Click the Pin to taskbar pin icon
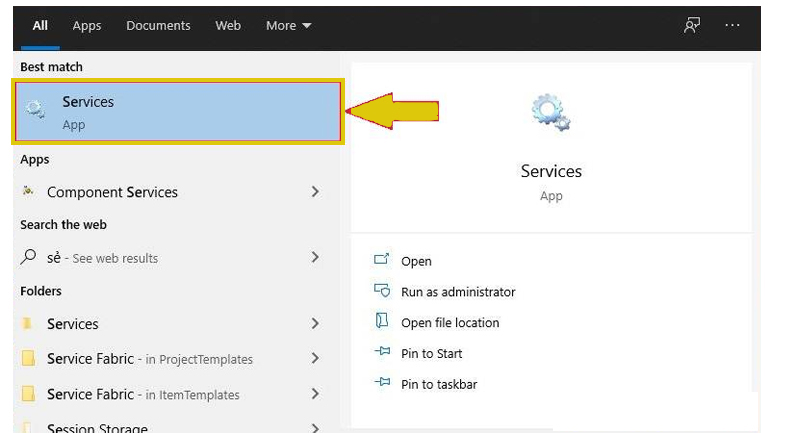Screen dimensions: 800x433 click(x=382, y=382)
